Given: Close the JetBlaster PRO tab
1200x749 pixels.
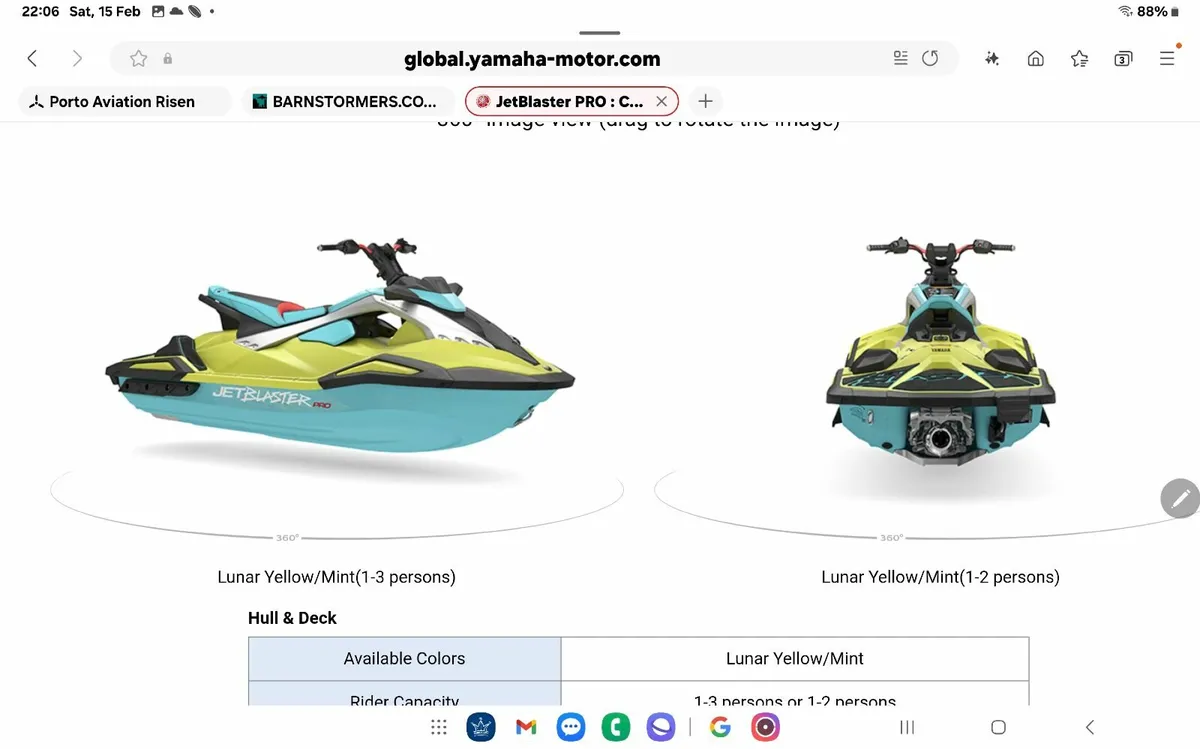Looking at the screenshot, I should click(661, 101).
